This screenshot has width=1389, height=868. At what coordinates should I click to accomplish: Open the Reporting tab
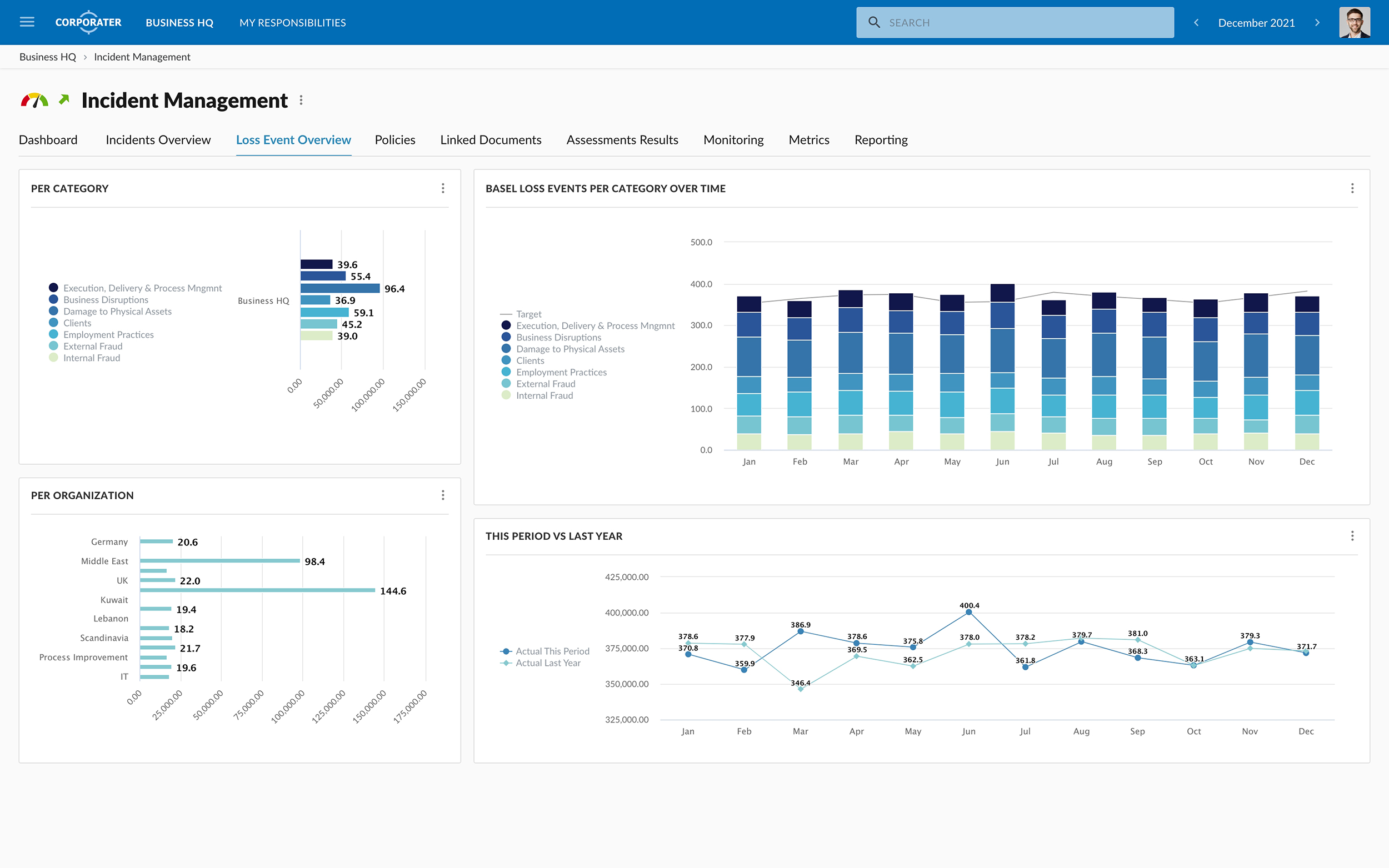(880, 140)
